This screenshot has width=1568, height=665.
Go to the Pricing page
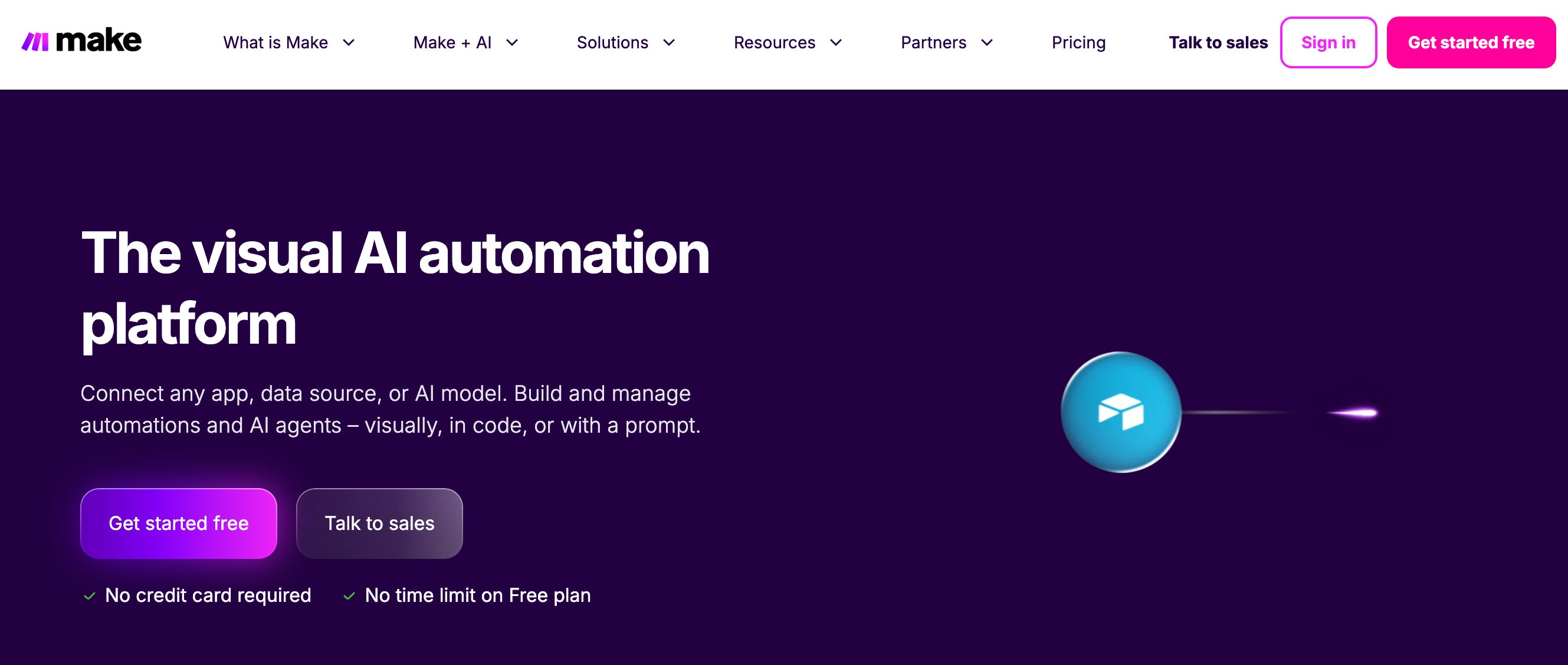point(1078,42)
